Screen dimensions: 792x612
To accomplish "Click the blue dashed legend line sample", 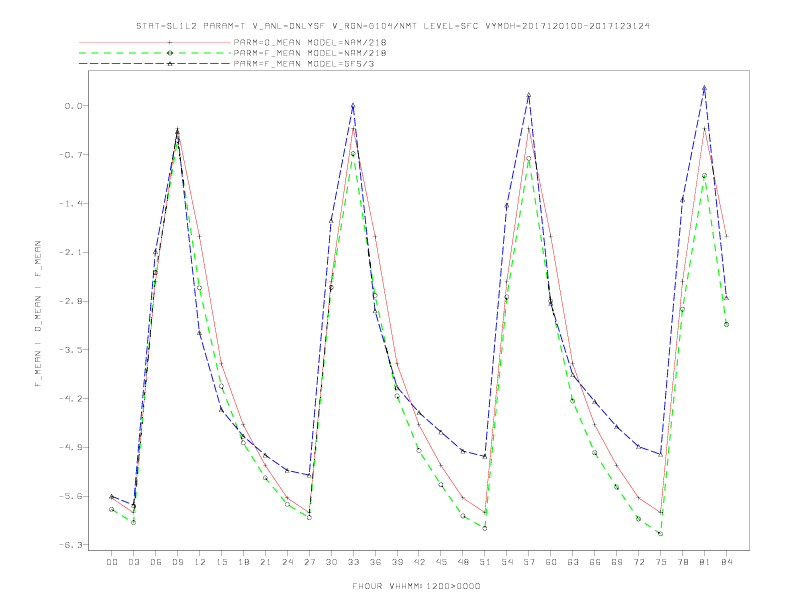I will click(155, 64).
